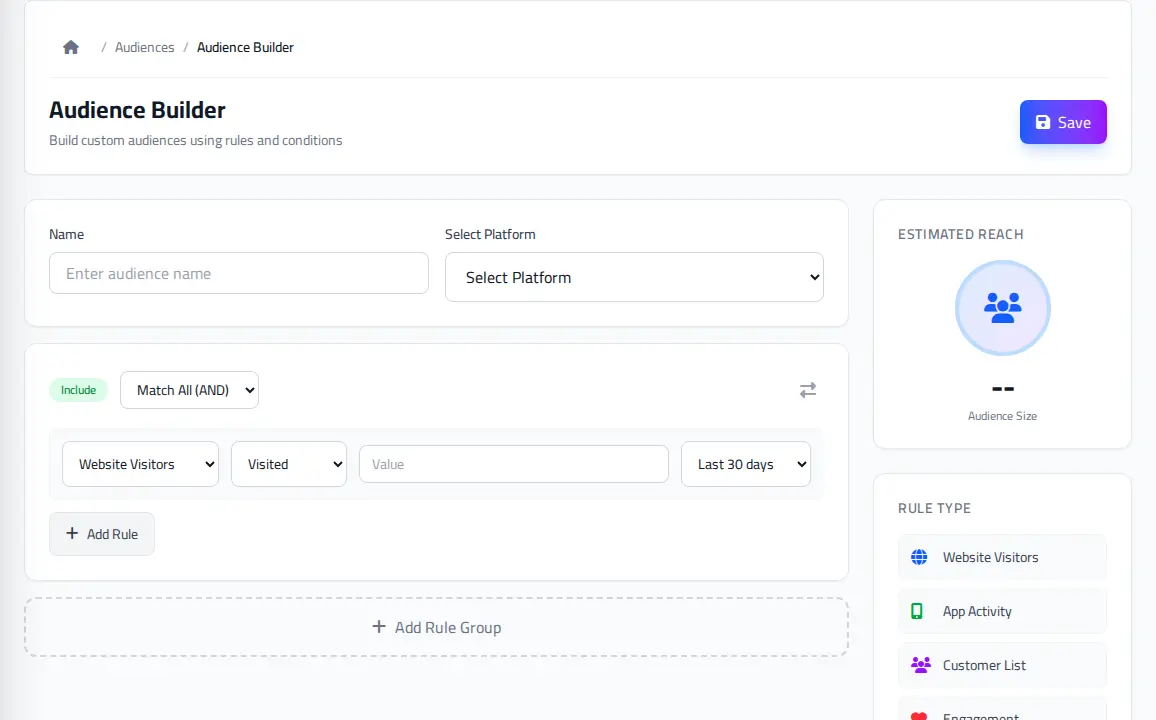Add a new rule
1156x720 pixels.
pyautogui.click(x=102, y=534)
